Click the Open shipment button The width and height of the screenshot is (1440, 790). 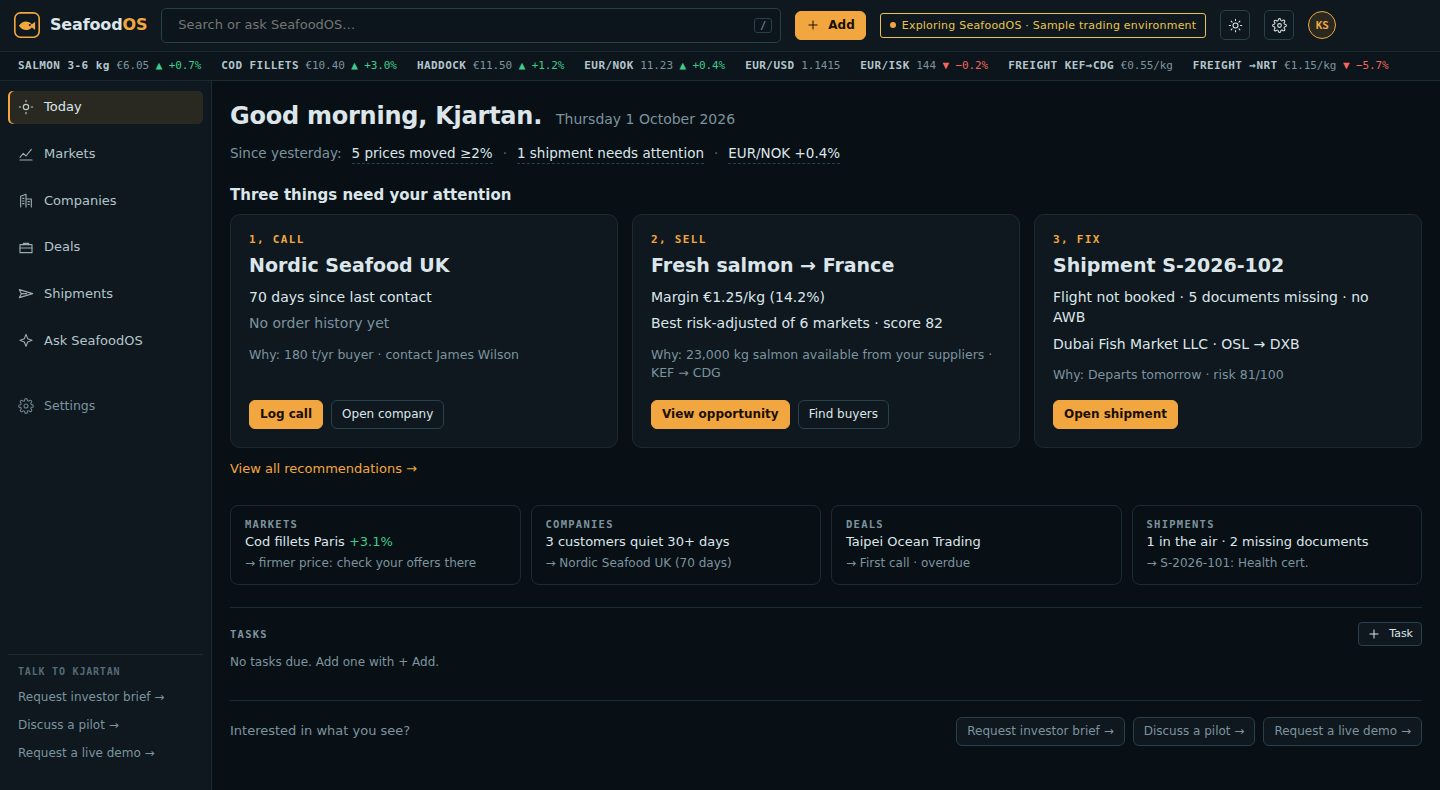[x=1115, y=414]
